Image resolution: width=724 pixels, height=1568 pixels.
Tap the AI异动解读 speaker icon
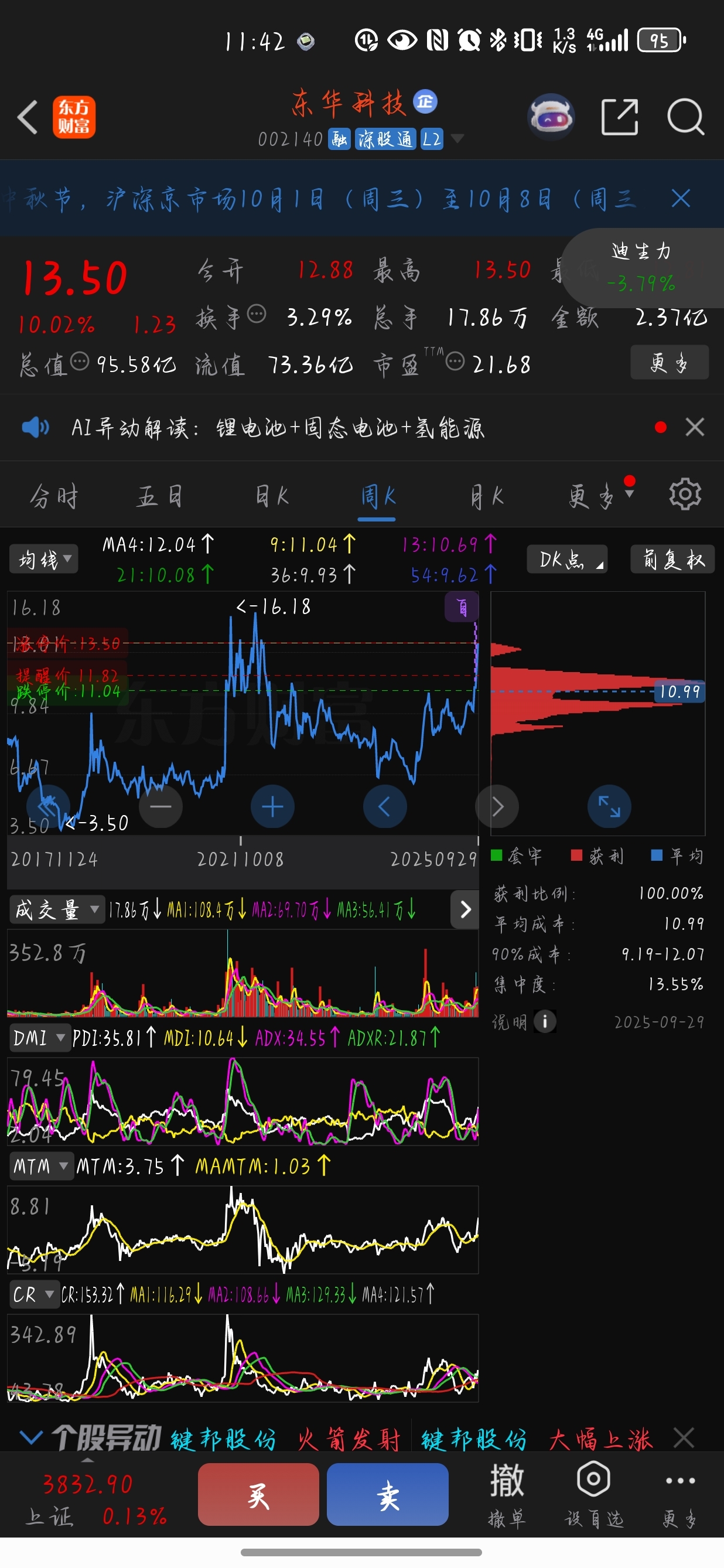coord(35,427)
